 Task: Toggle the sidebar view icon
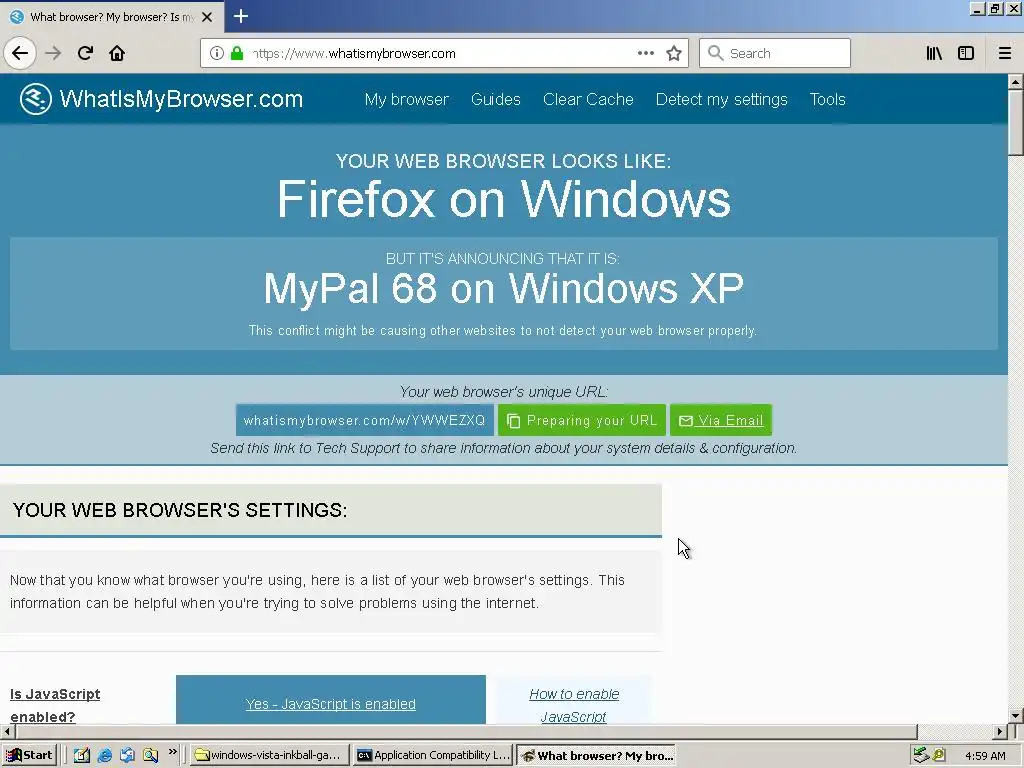[x=966, y=53]
